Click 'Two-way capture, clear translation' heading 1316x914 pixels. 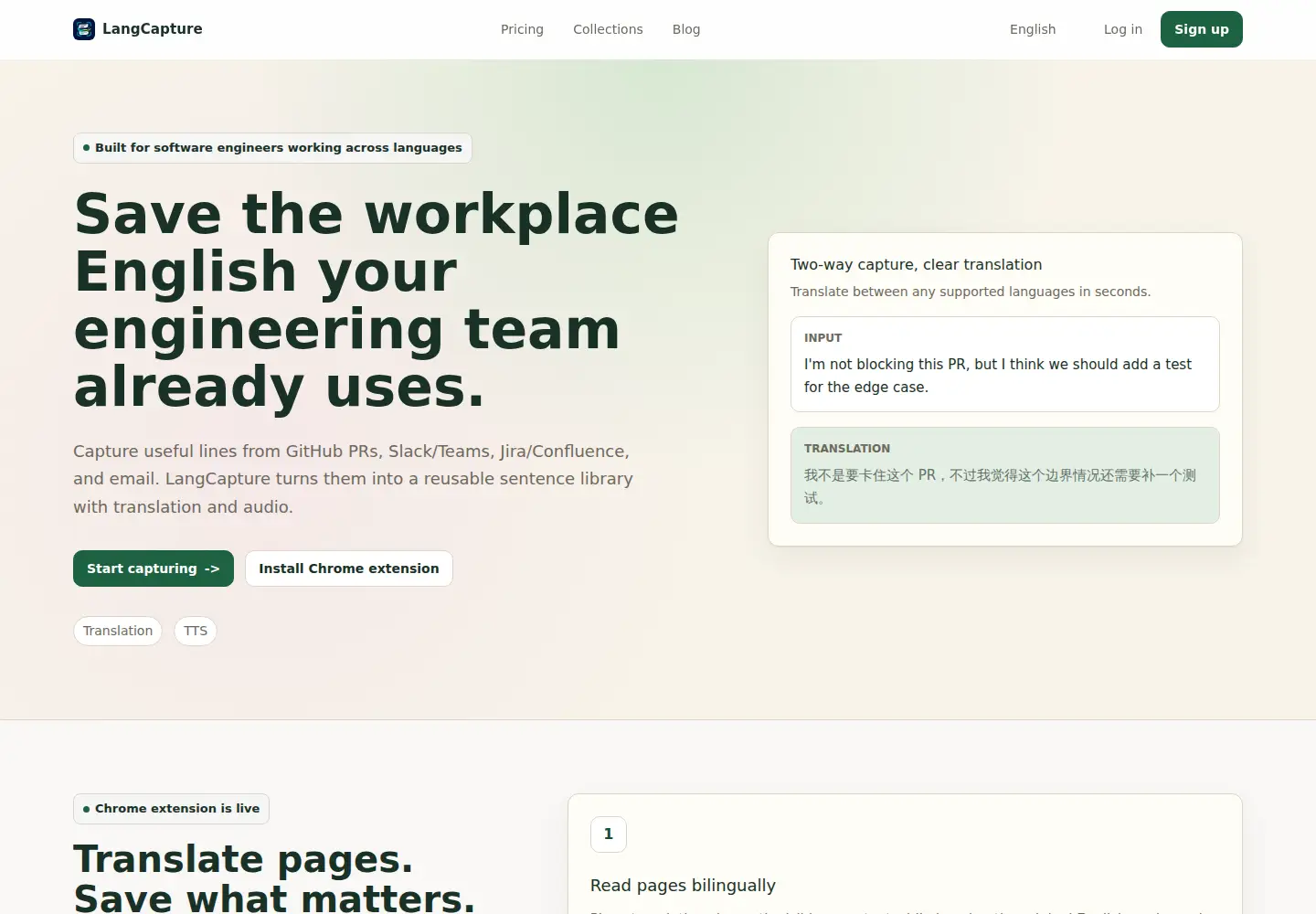pyautogui.click(x=916, y=264)
